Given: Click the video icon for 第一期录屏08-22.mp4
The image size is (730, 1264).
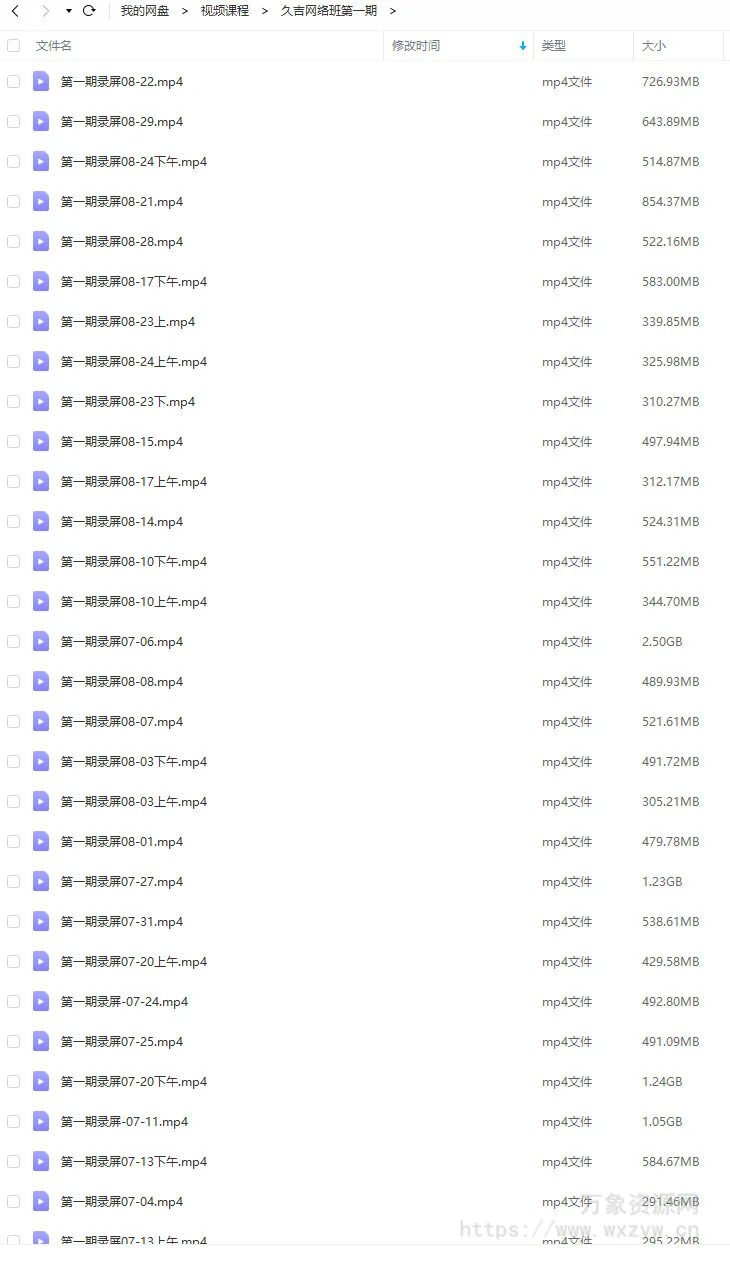Looking at the screenshot, I should (41, 81).
